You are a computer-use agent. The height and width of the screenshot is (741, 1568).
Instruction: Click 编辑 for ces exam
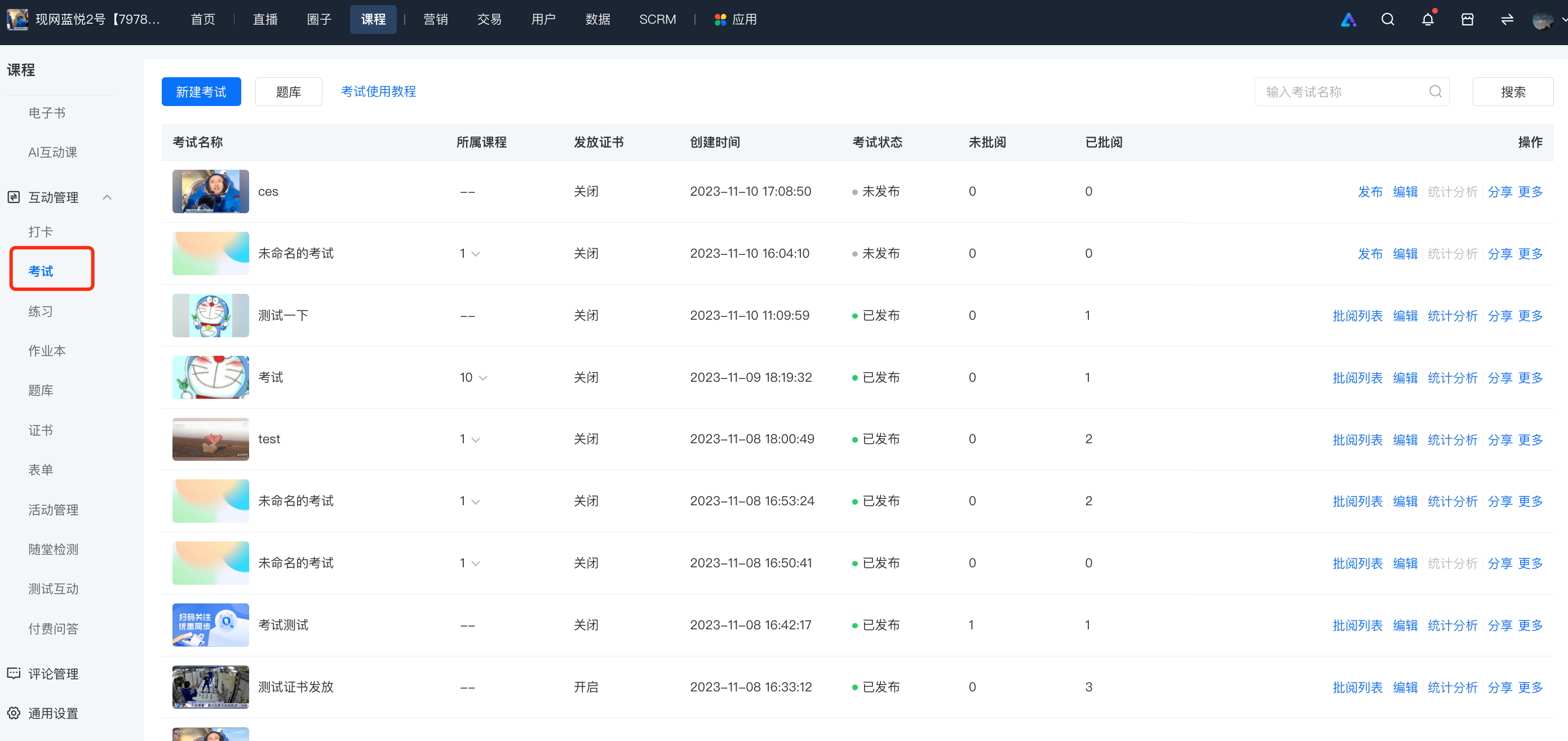1405,192
